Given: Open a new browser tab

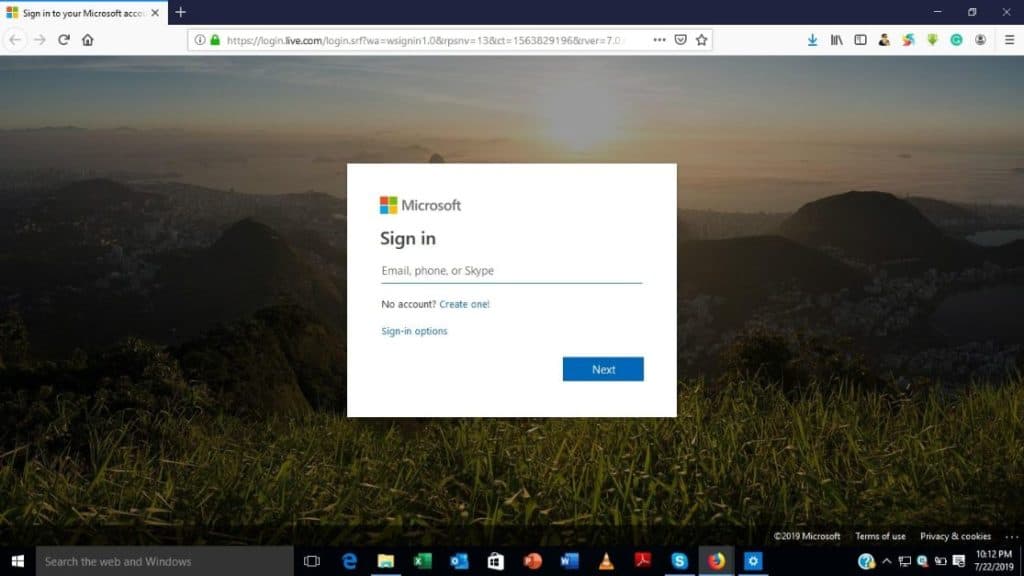Looking at the screenshot, I should coord(181,12).
